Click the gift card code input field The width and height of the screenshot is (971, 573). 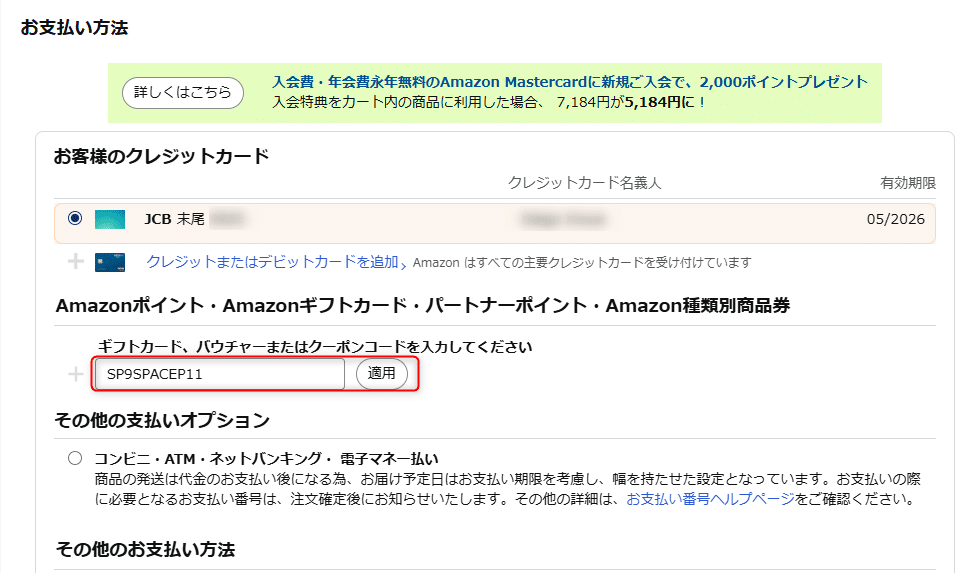[x=220, y=374]
